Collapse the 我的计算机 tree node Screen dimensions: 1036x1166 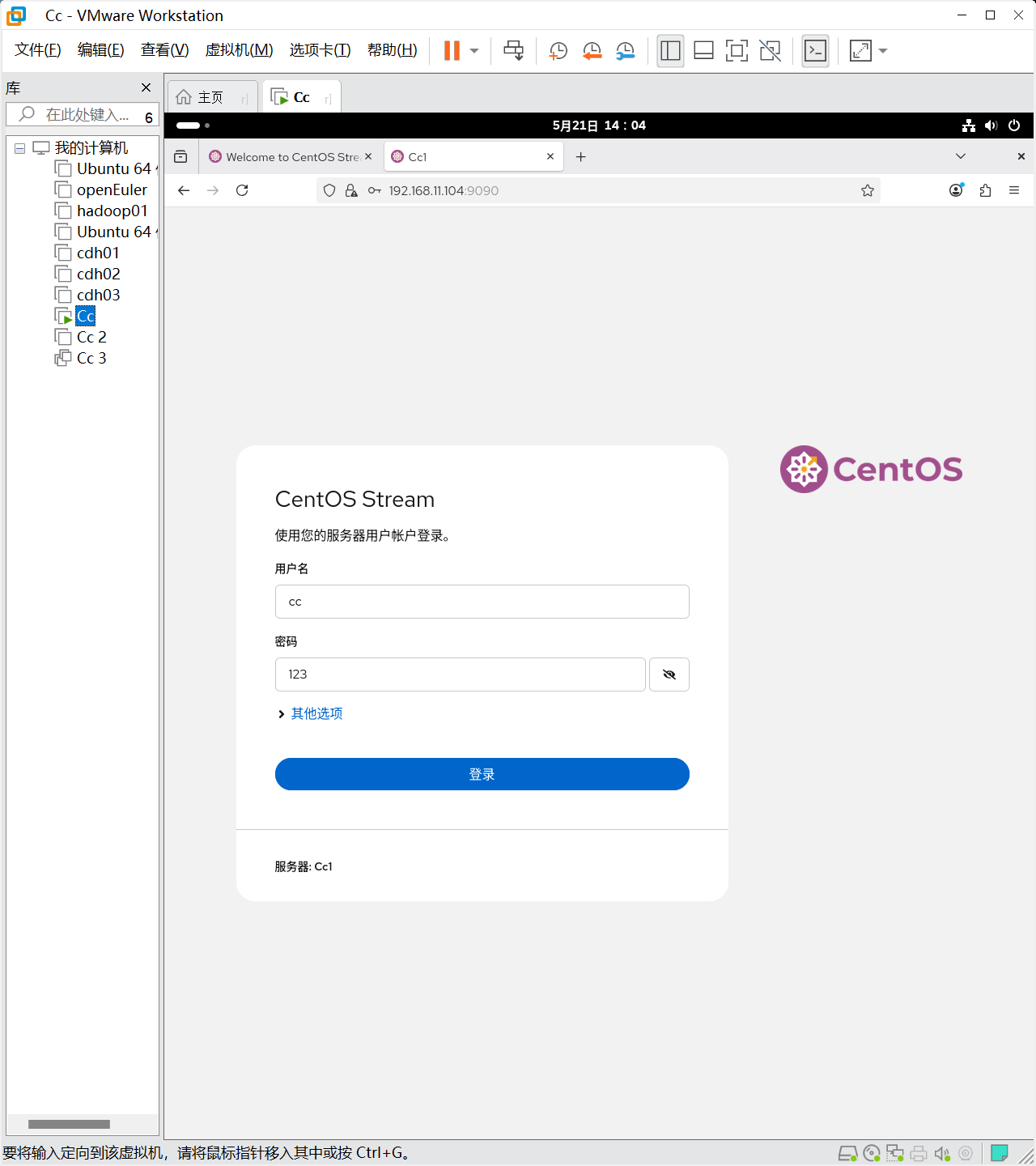point(19,148)
